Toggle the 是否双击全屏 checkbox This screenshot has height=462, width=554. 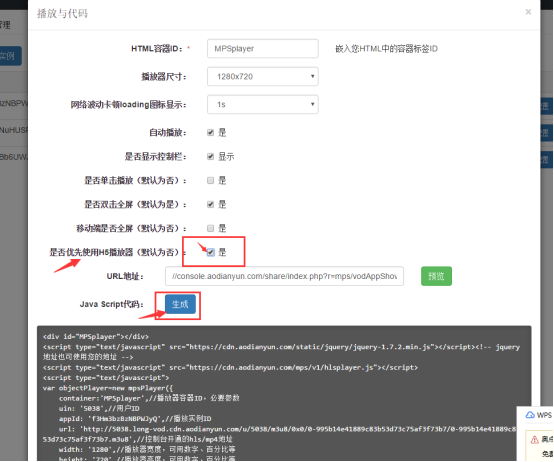pos(211,204)
